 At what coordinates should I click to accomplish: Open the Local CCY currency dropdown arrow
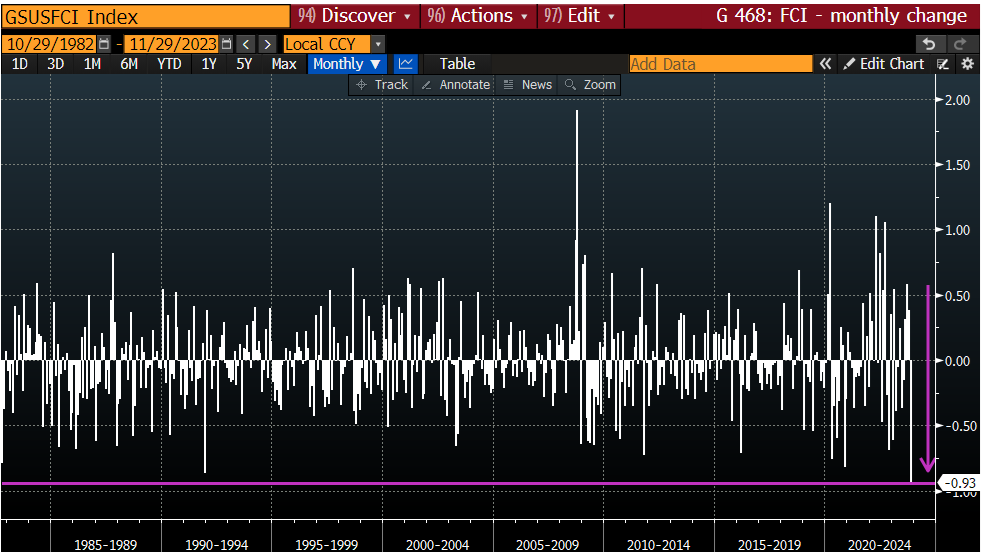pyautogui.click(x=378, y=44)
